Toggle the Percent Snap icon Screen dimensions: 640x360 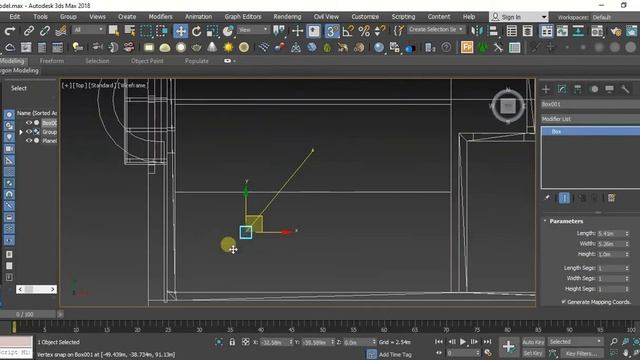(x=364, y=31)
